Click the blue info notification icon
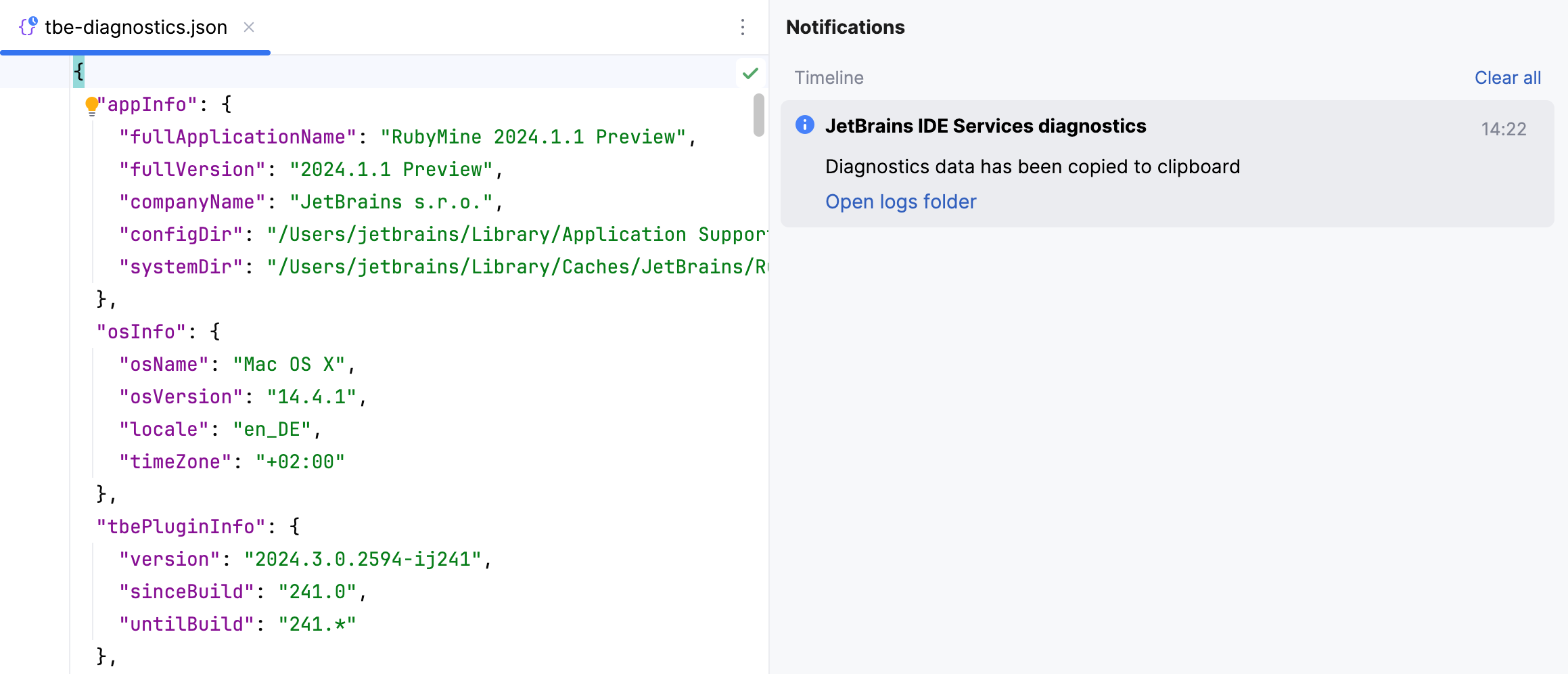 tap(804, 125)
